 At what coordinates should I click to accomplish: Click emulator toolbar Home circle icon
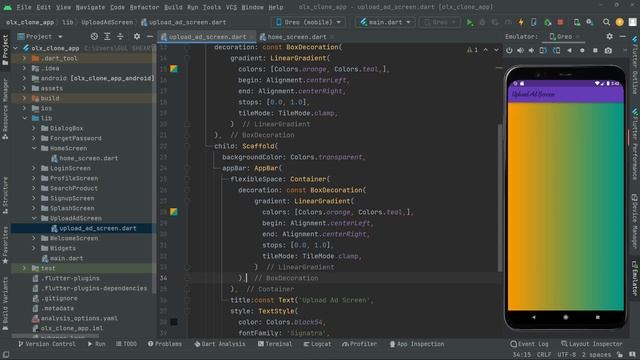(582, 51)
